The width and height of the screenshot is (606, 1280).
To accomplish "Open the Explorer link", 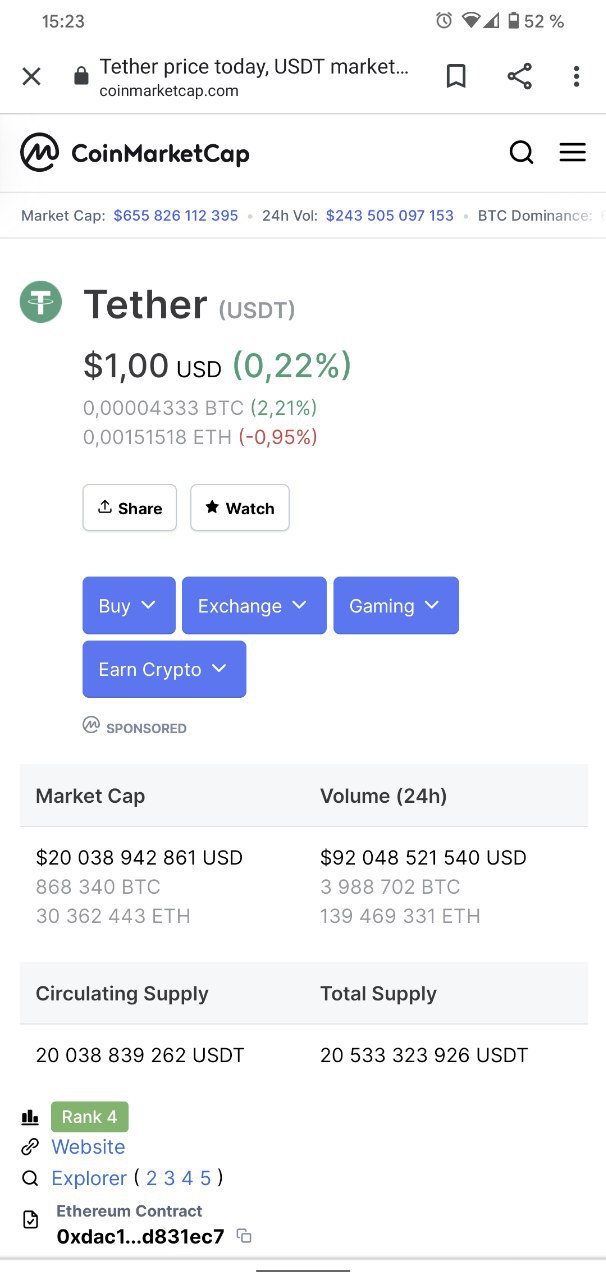I will coord(89,1178).
